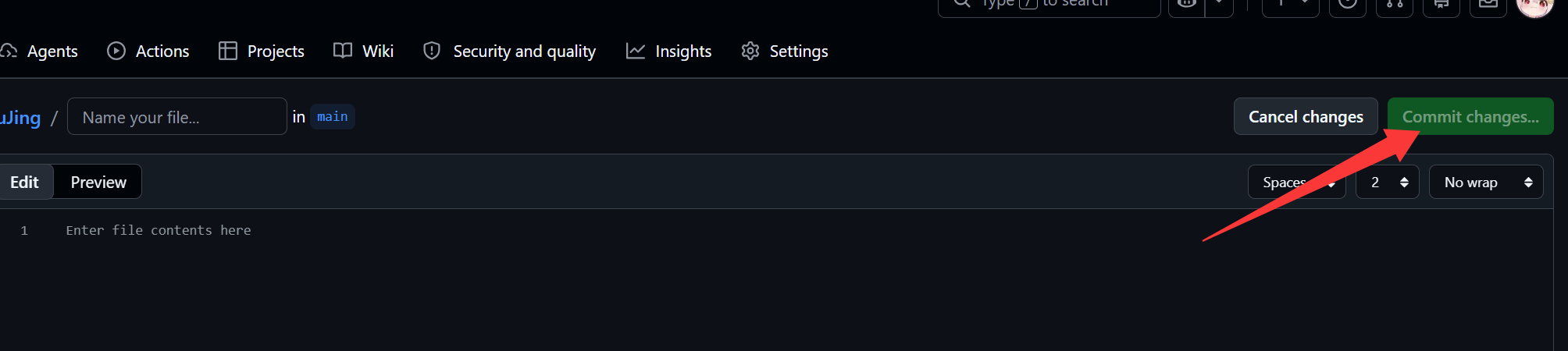
Task: Select the Edit mode tab
Action: click(x=24, y=182)
